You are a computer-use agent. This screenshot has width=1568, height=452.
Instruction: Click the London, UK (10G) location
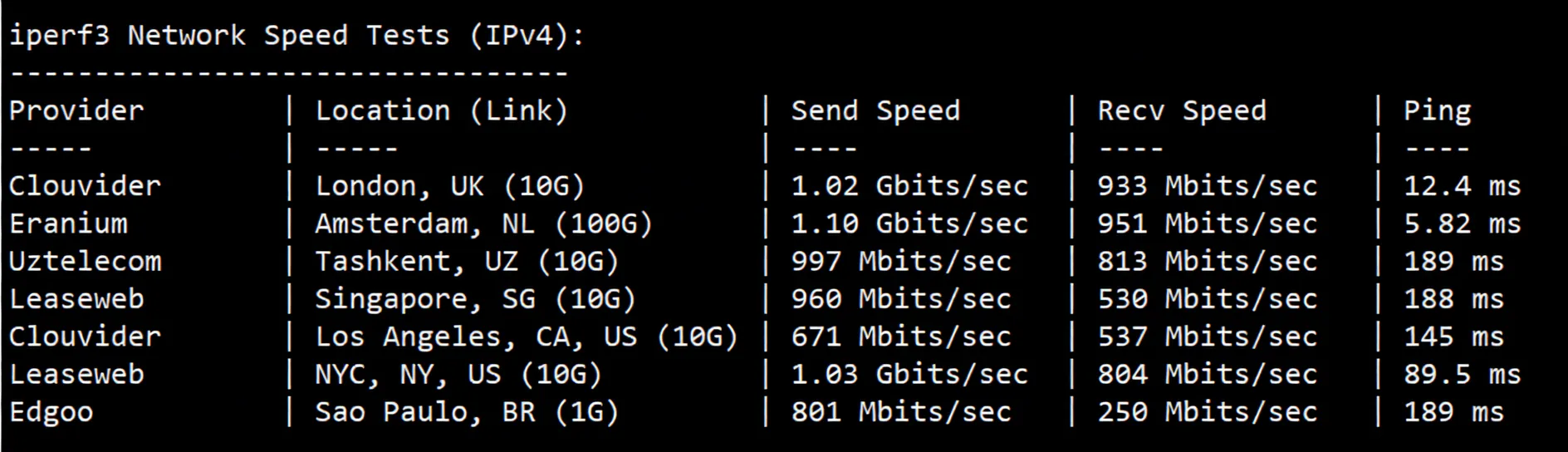[449, 186]
